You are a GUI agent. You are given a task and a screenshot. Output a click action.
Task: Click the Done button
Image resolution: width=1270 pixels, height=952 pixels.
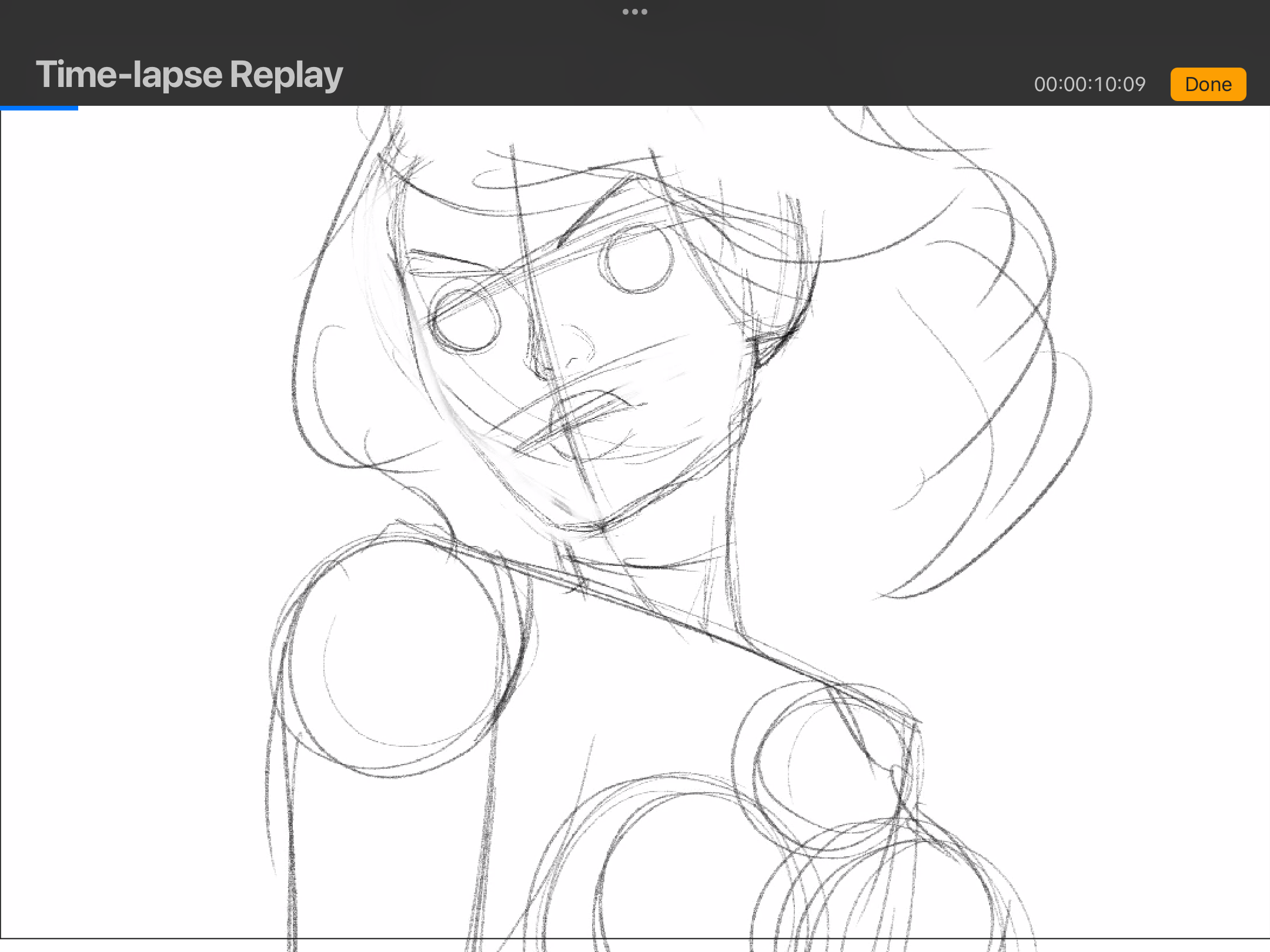click(1208, 84)
